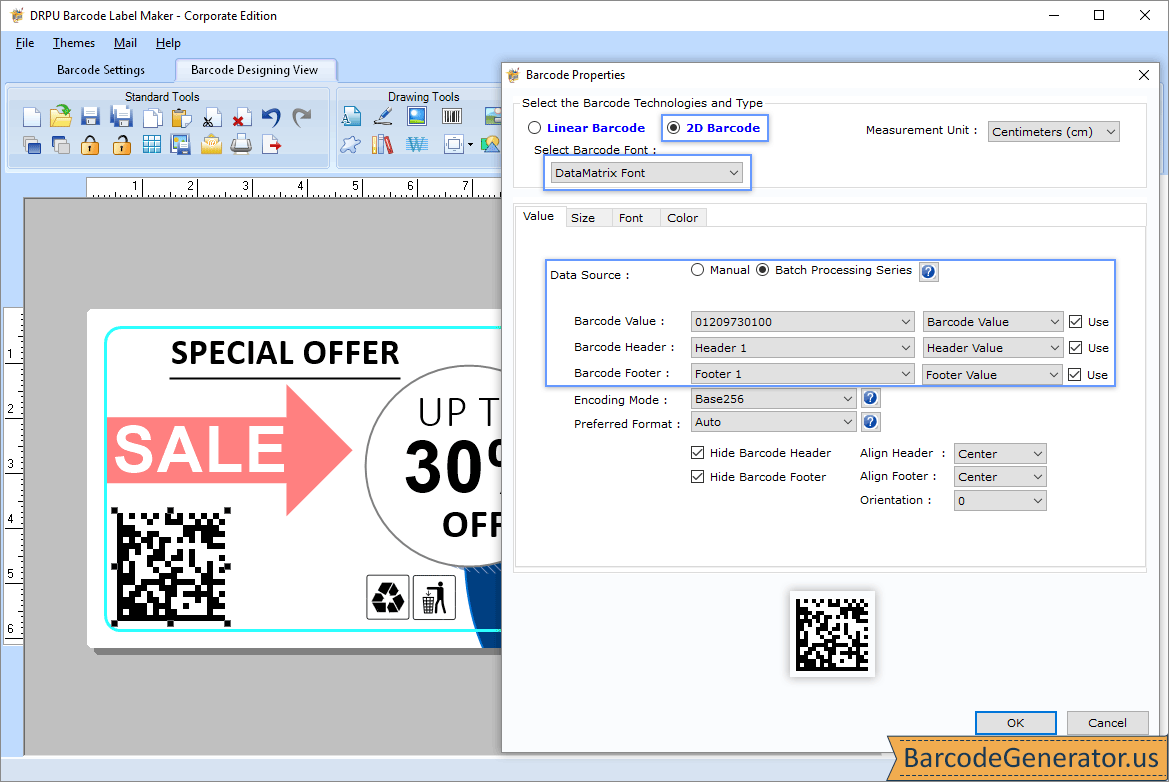Viewport: 1169px width, 782px height.
Task: Delete the selected object
Action: click(240, 118)
